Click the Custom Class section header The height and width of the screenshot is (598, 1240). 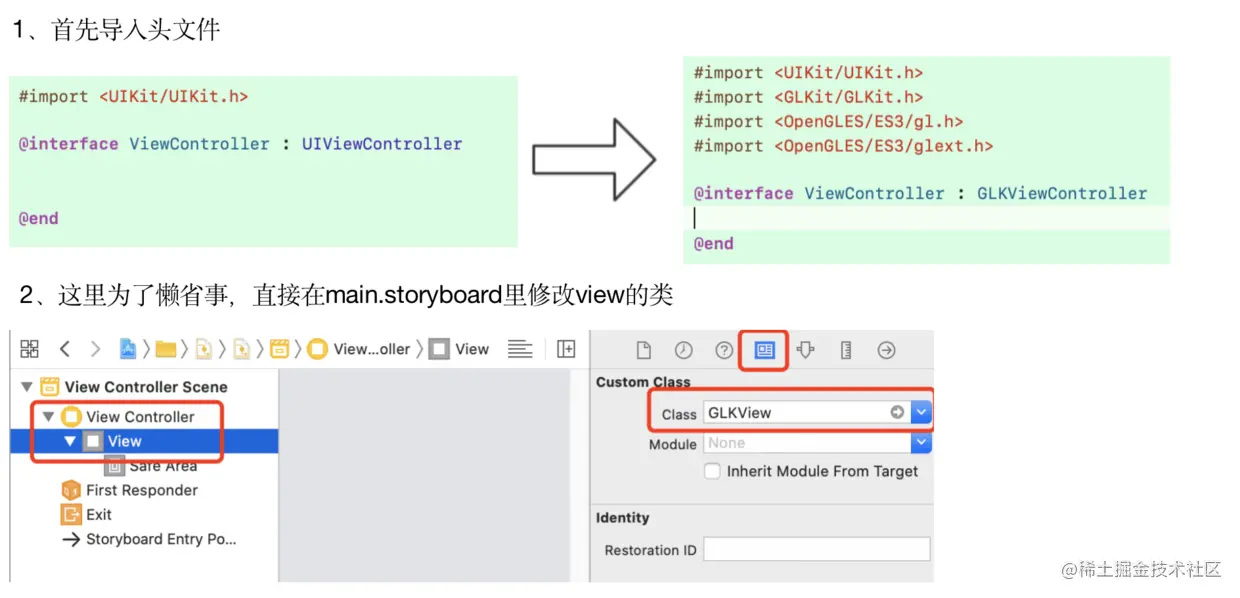pos(643,382)
